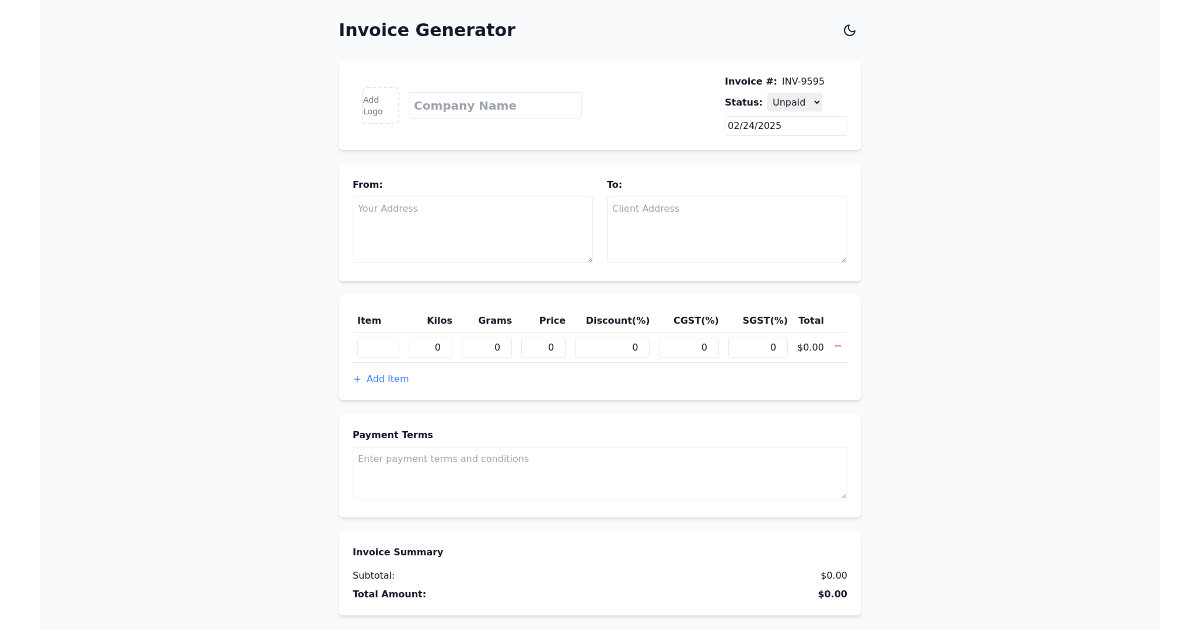Click the Discount percentage field
The width and height of the screenshot is (1200, 630).
[x=611, y=346]
